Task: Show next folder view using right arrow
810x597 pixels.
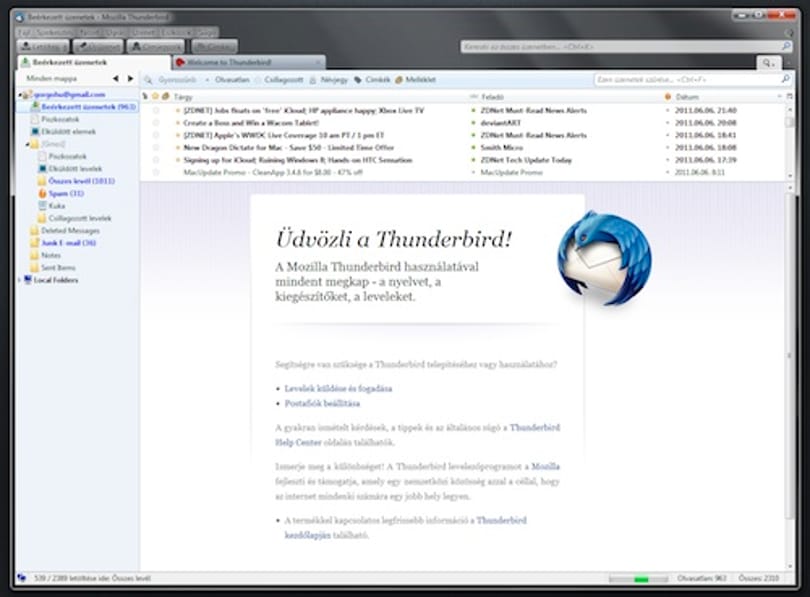Action: 131,78
